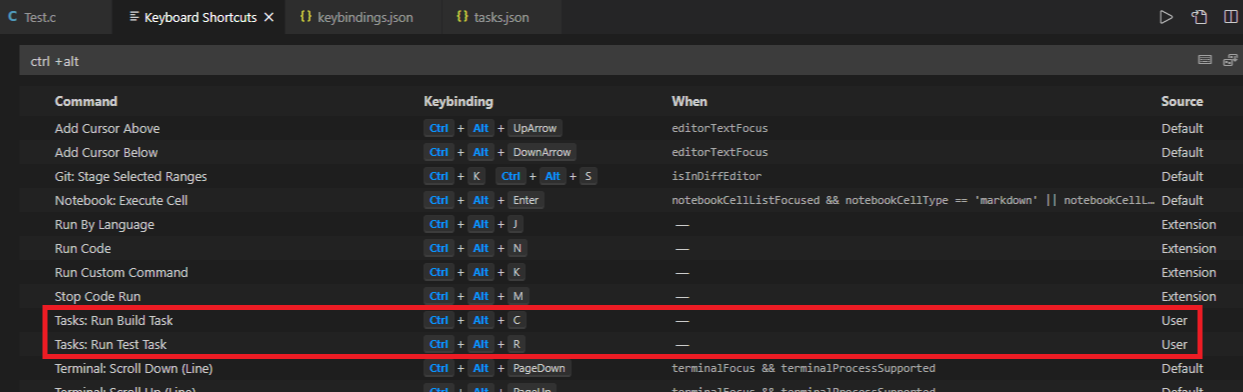The image size is (1243, 392).
Task: Switch to the tasks.json tab
Action: 501,18
